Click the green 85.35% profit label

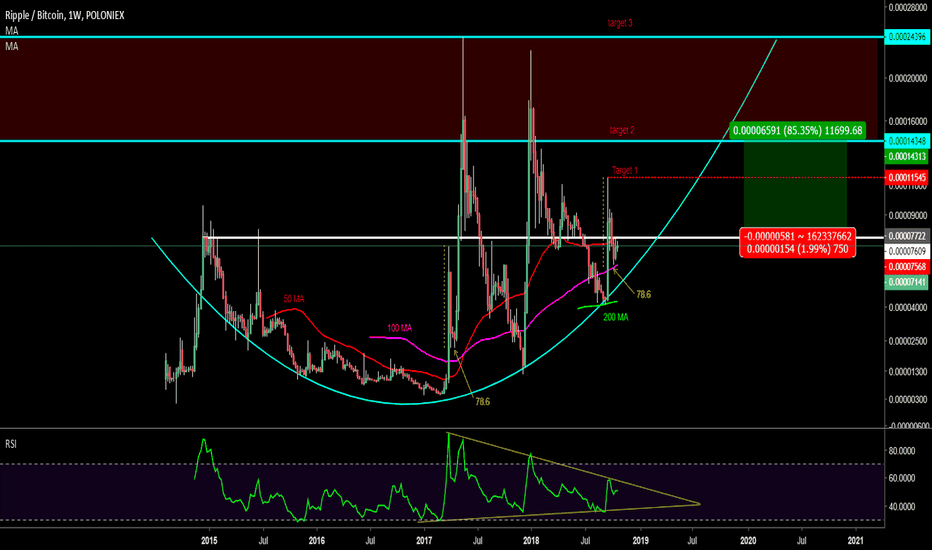tap(798, 130)
